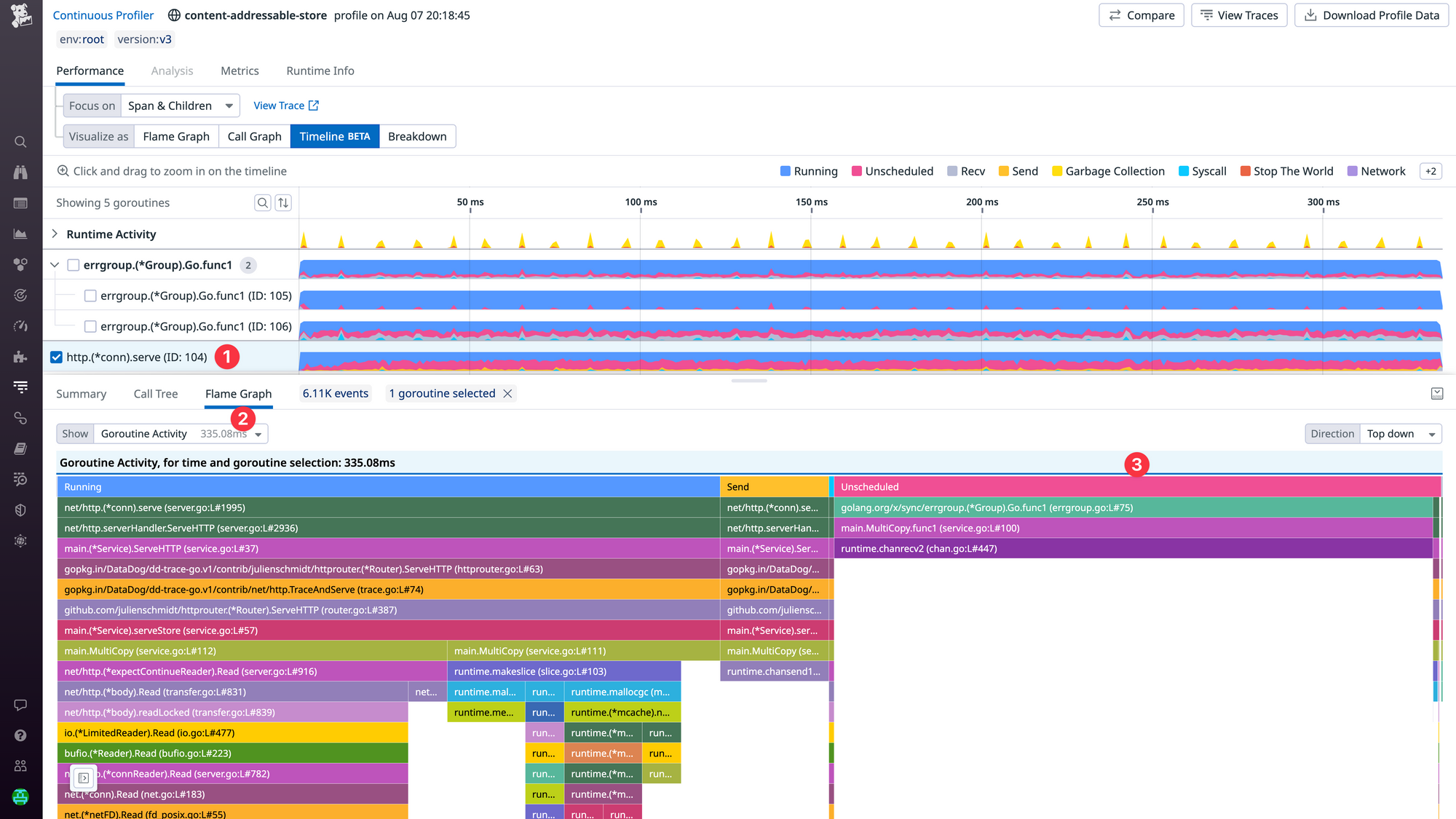Viewport: 1456px width, 819px height.
Task: Click the Flame Graph visualization icon
Action: (x=176, y=136)
